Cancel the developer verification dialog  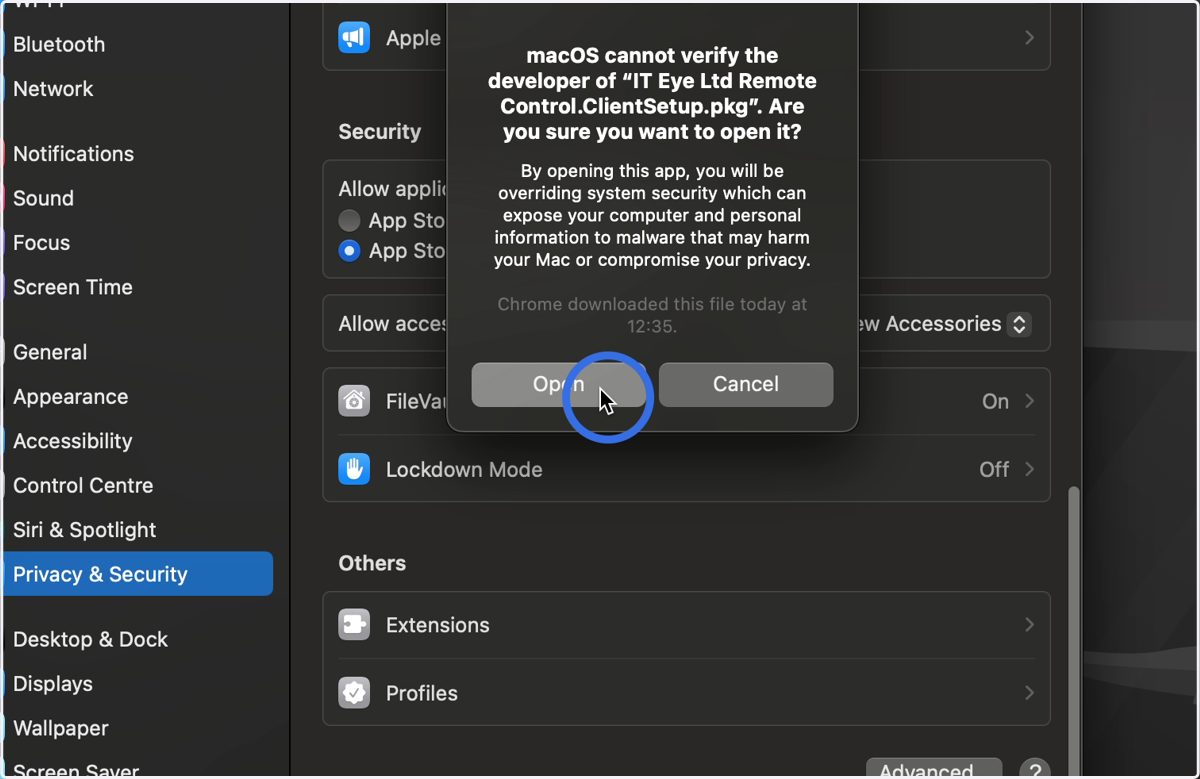pyautogui.click(x=746, y=384)
